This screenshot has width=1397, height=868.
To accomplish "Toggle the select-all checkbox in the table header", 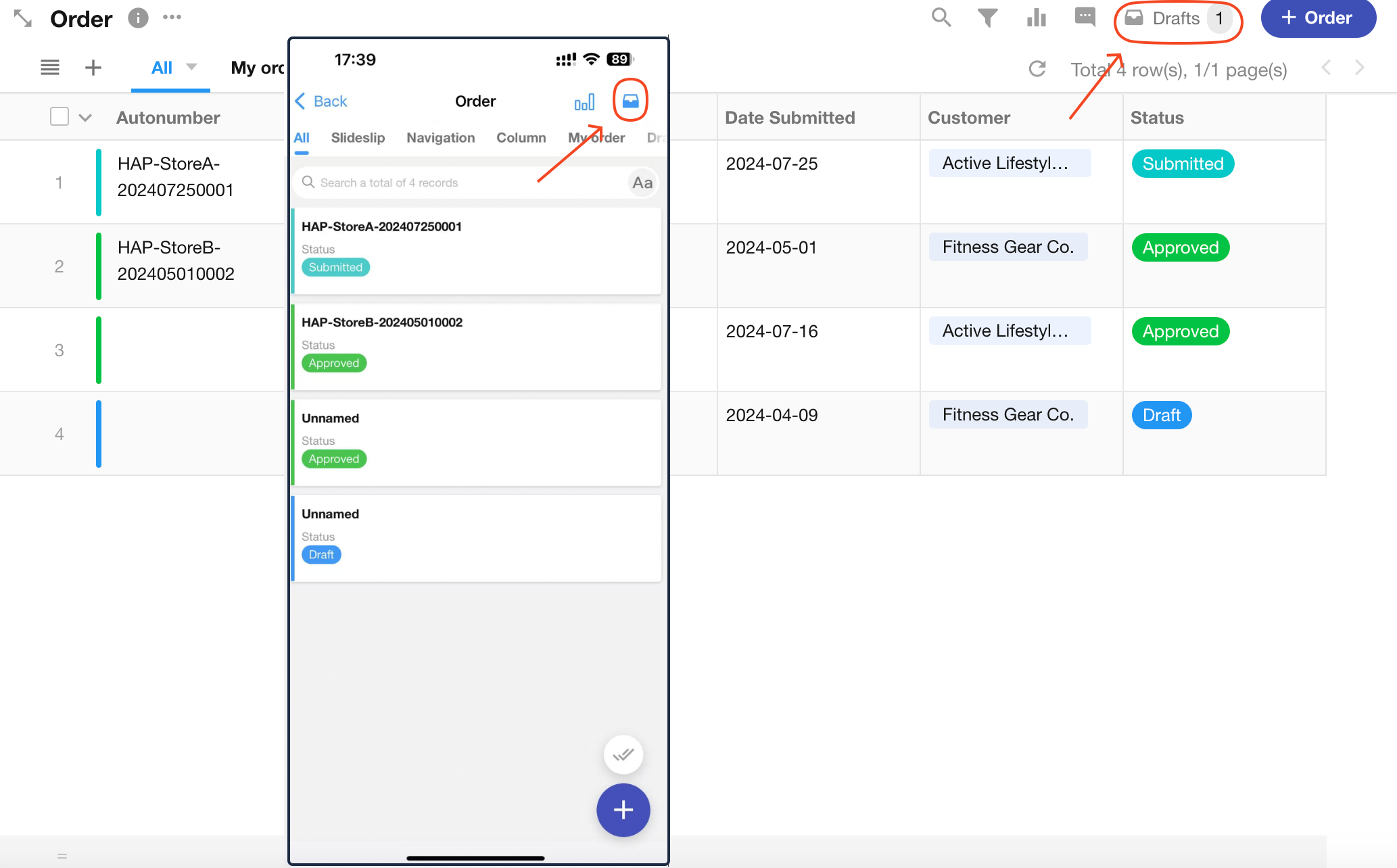I will (x=60, y=117).
